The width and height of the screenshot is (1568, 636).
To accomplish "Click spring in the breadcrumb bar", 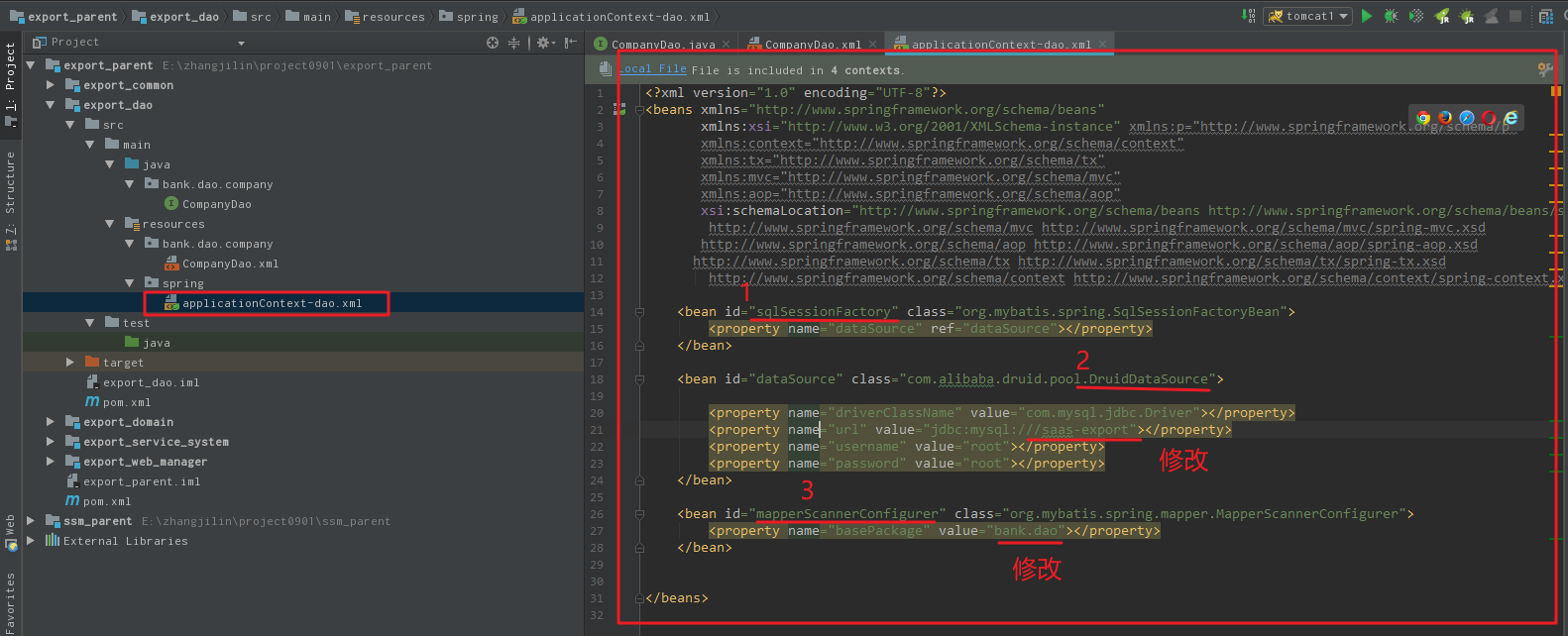I will tap(469, 17).
